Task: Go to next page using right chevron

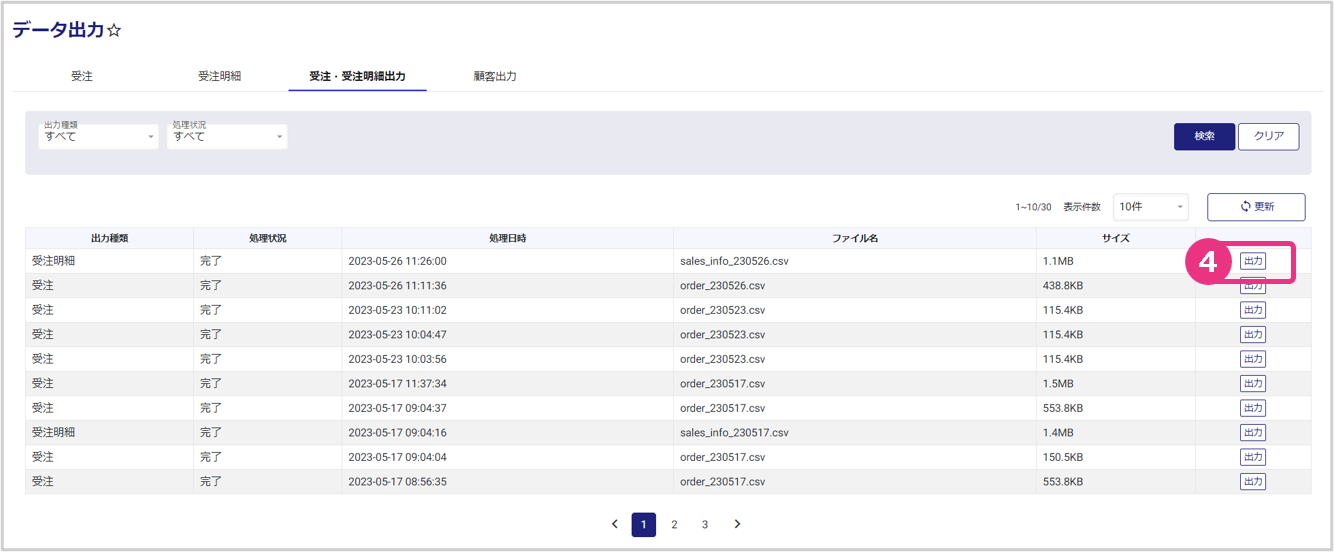Action: tap(737, 524)
